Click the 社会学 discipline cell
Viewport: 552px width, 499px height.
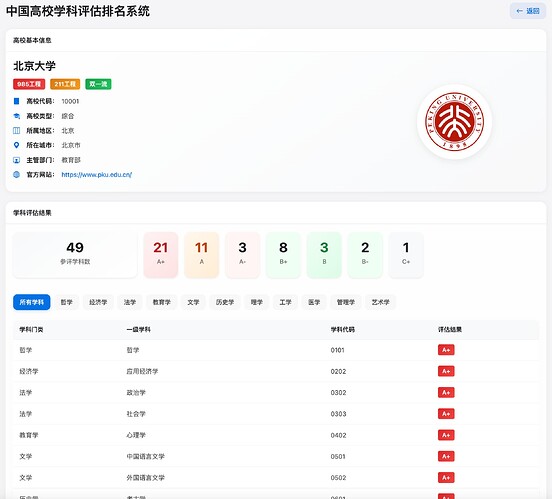136,414
